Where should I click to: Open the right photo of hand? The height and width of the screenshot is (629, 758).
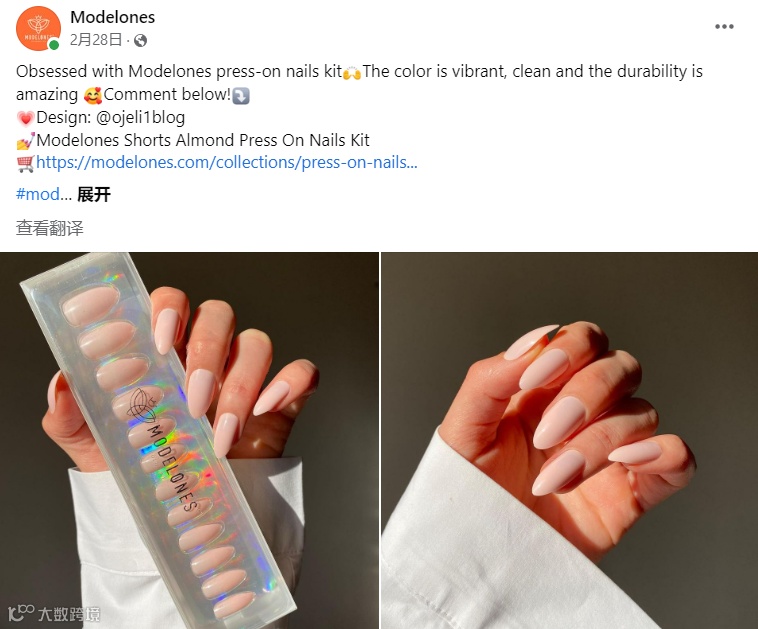(569, 440)
